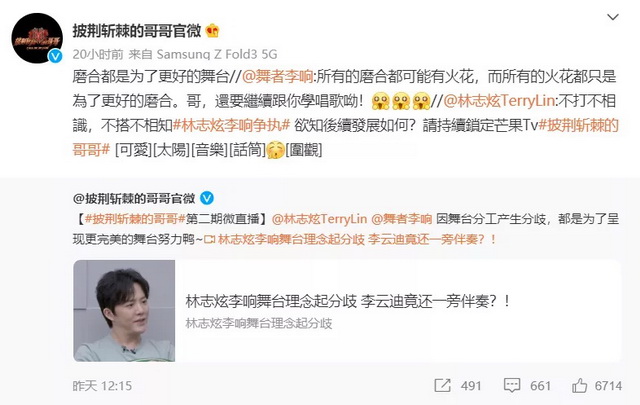The height and width of the screenshot is (405, 640).
Task: Open @舞者李响 mention in reposted post
Action: (401, 219)
